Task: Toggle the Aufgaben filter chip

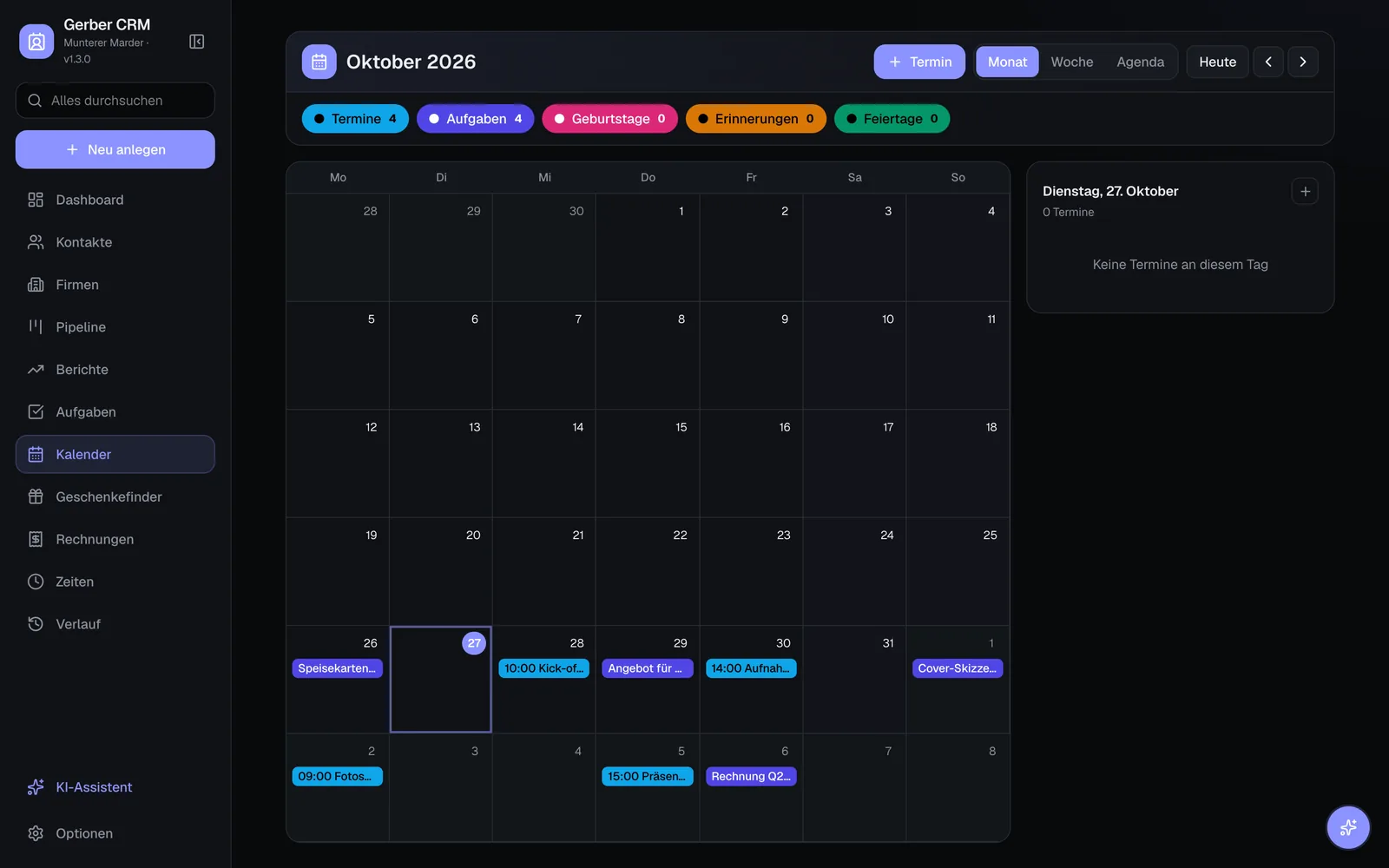Action: point(476,119)
